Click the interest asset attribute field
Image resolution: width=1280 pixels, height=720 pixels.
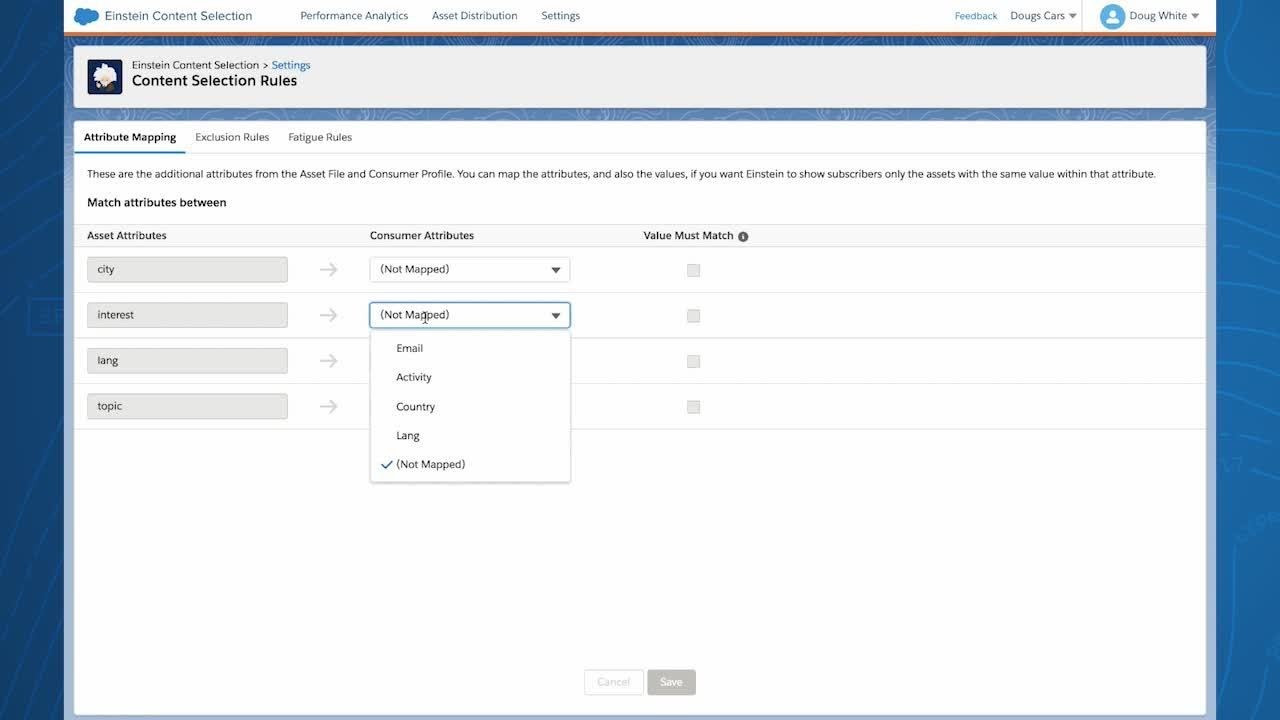click(187, 315)
